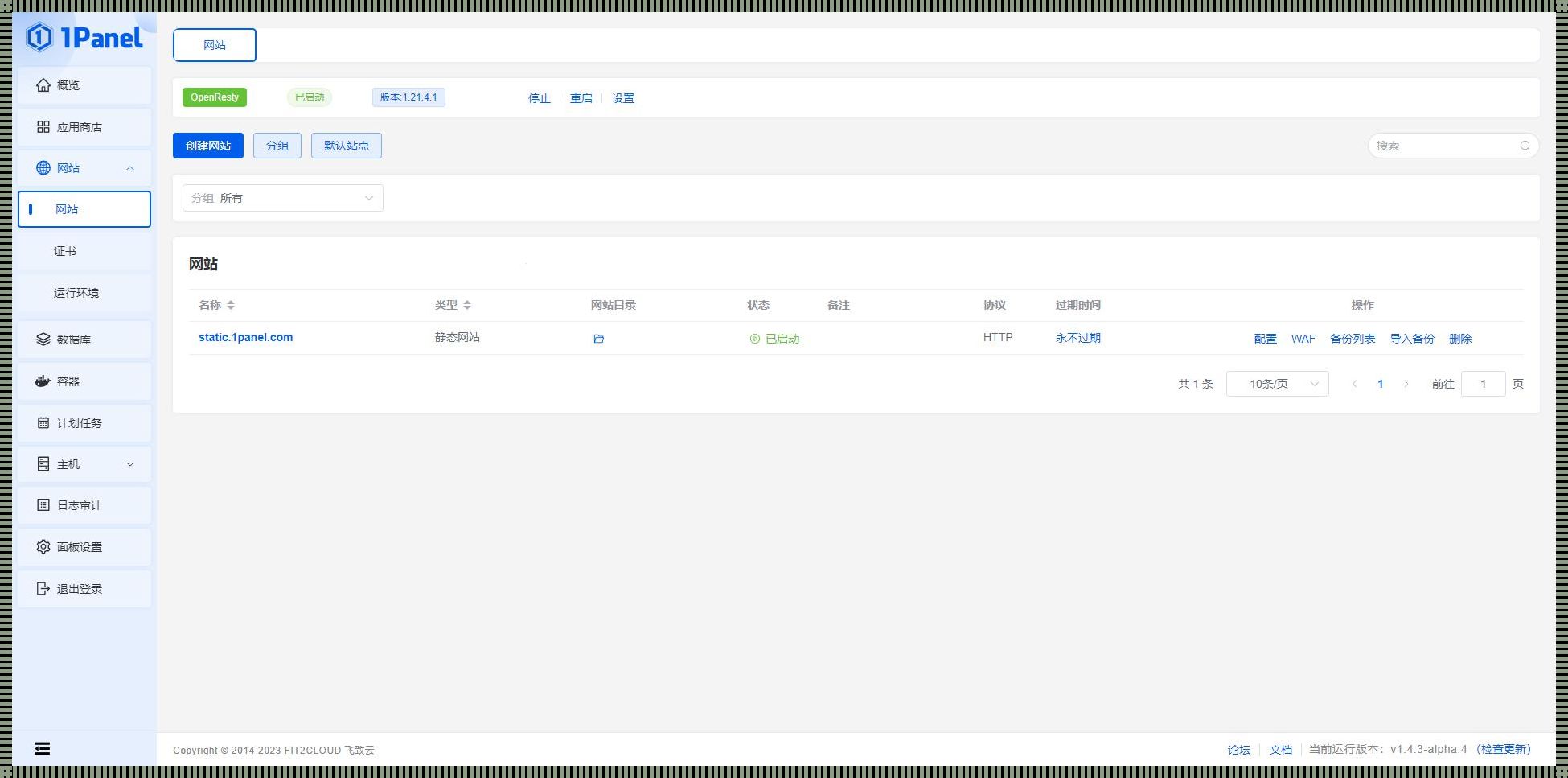Select the 网站 tab at top
Image resolution: width=1568 pixels, height=778 pixels.
click(x=215, y=45)
